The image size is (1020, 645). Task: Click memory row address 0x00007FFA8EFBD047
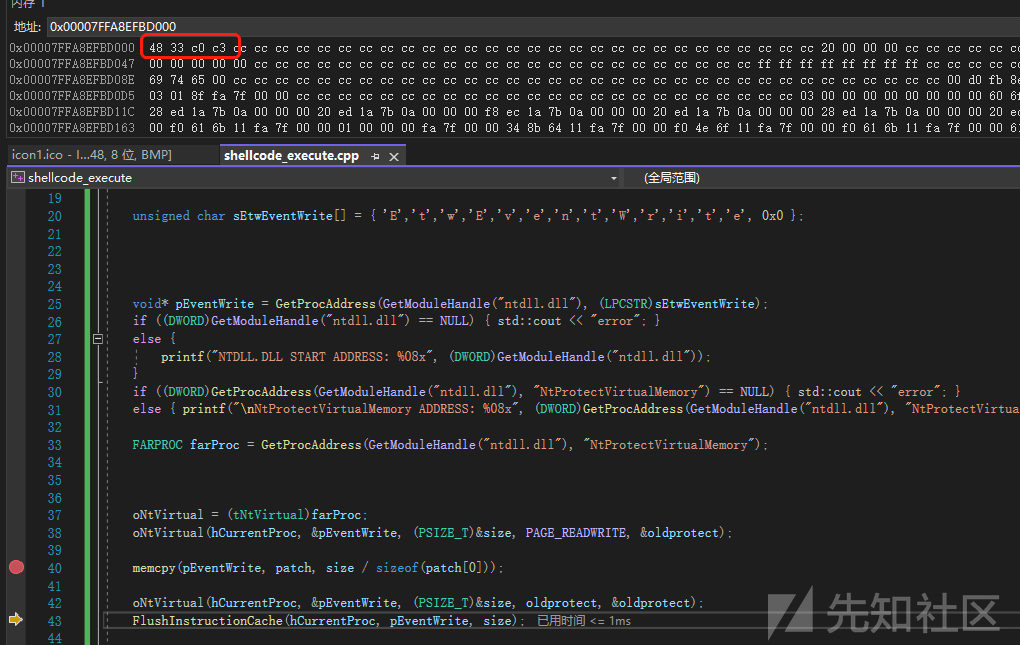[72, 64]
